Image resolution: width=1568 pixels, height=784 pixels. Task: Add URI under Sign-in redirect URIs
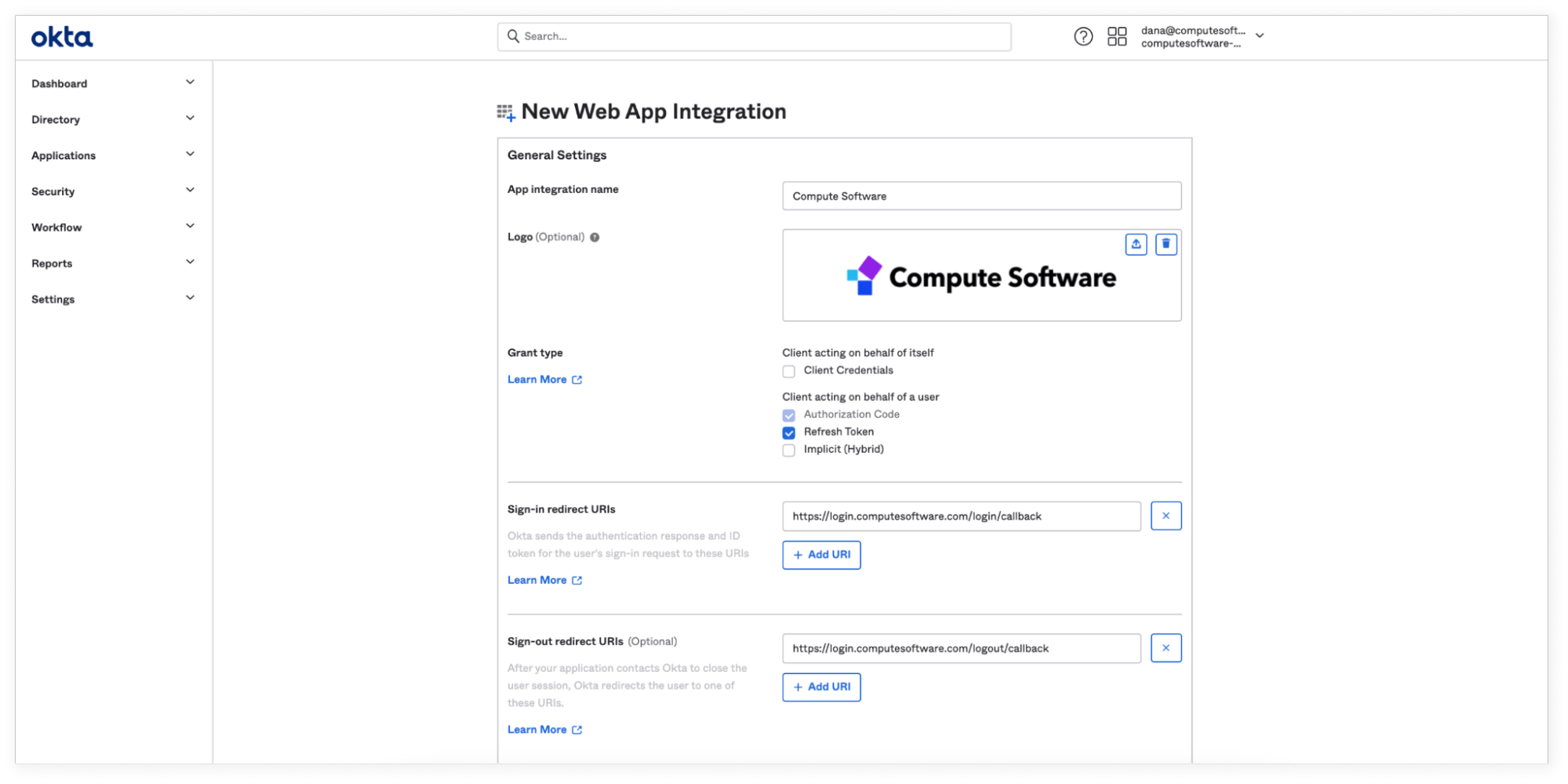click(821, 555)
